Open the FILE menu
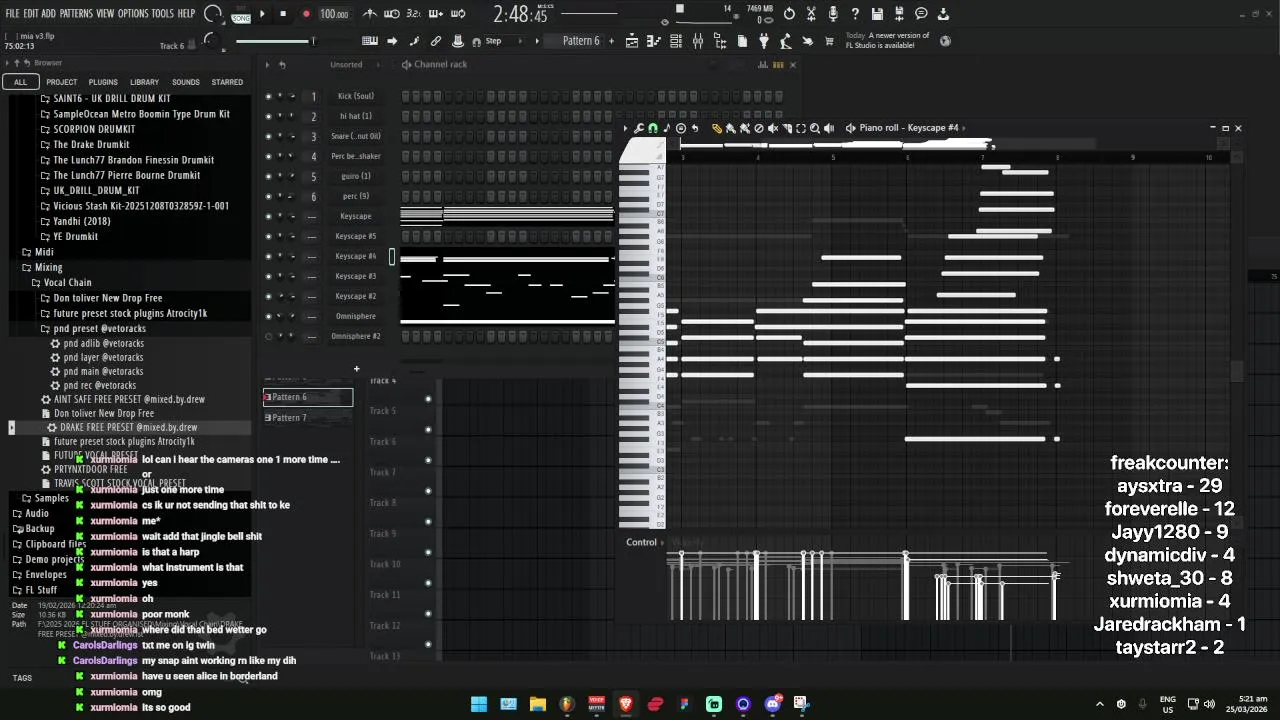 (12, 14)
